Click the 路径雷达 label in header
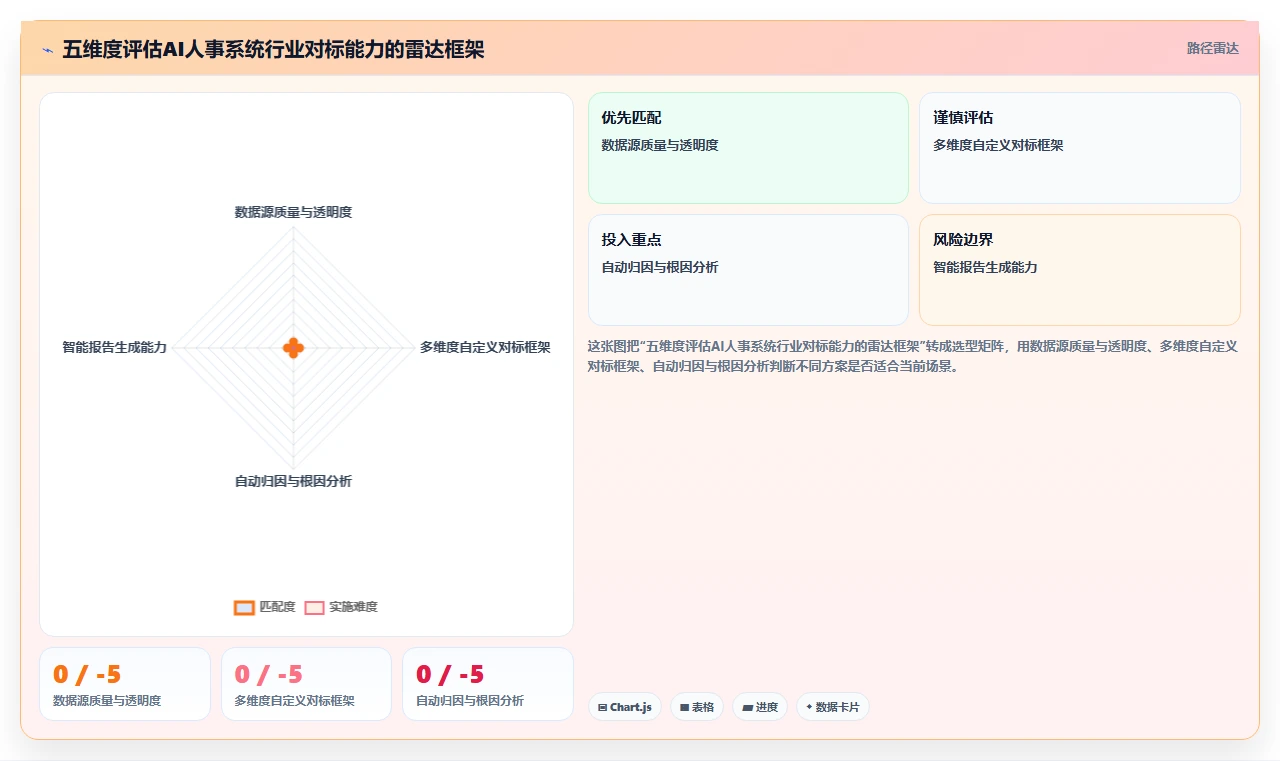The image size is (1280, 761). pyautogui.click(x=1212, y=48)
